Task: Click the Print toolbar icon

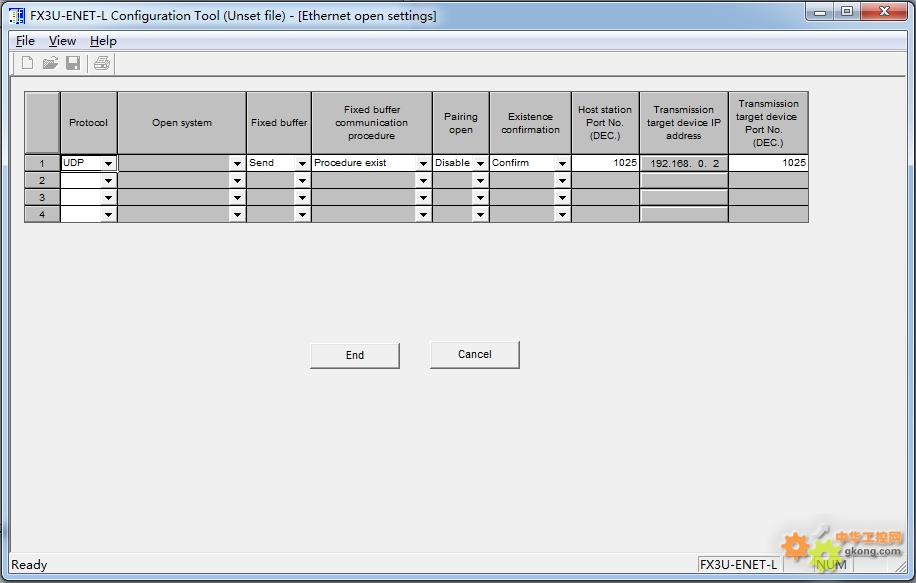Action: (102, 63)
